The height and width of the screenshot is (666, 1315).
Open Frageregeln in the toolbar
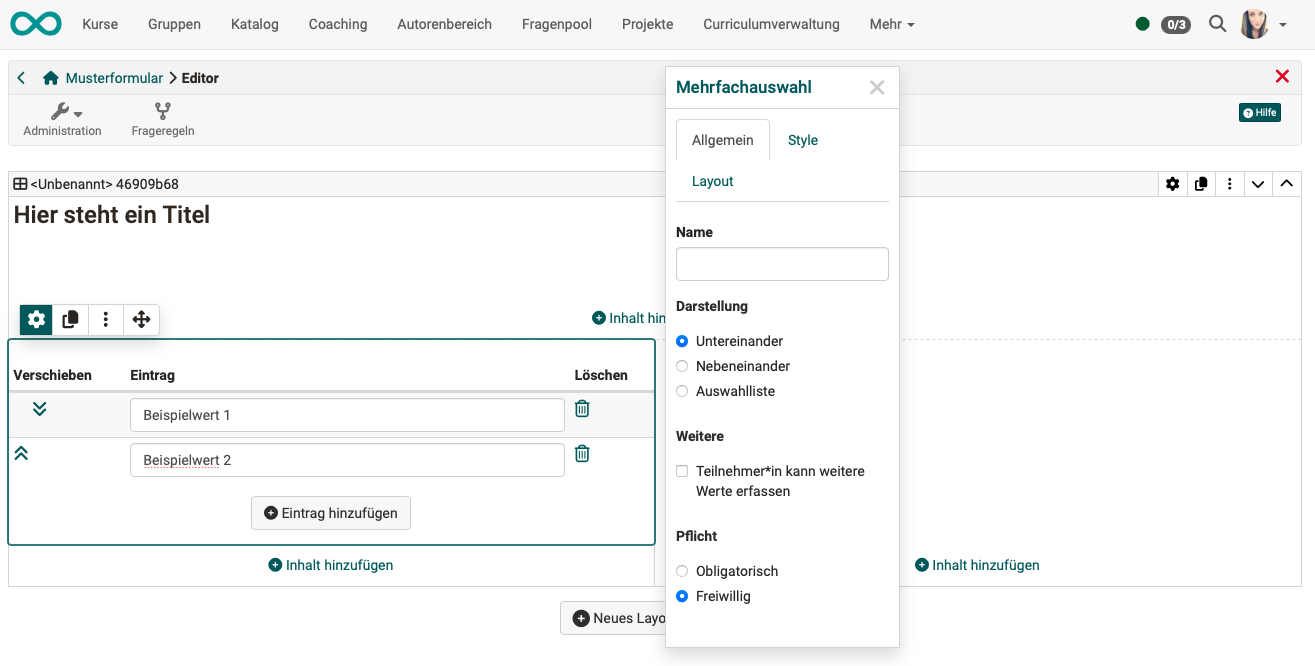click(162, 120)
